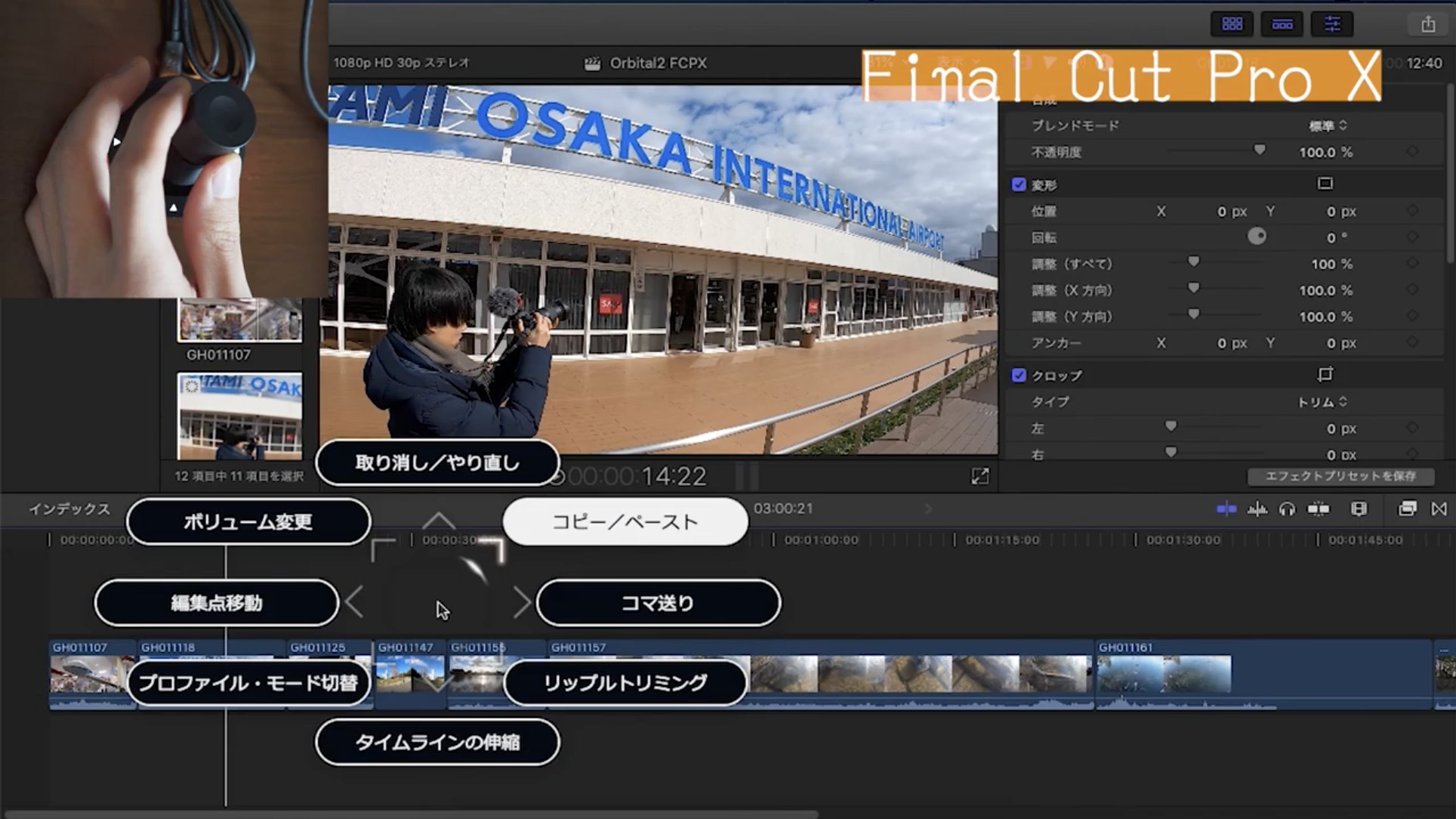The height and width of the screenshot is (819, 1456).
Task: Select コピー／ペースト in the overlay menu
Action: pos(625,521)
